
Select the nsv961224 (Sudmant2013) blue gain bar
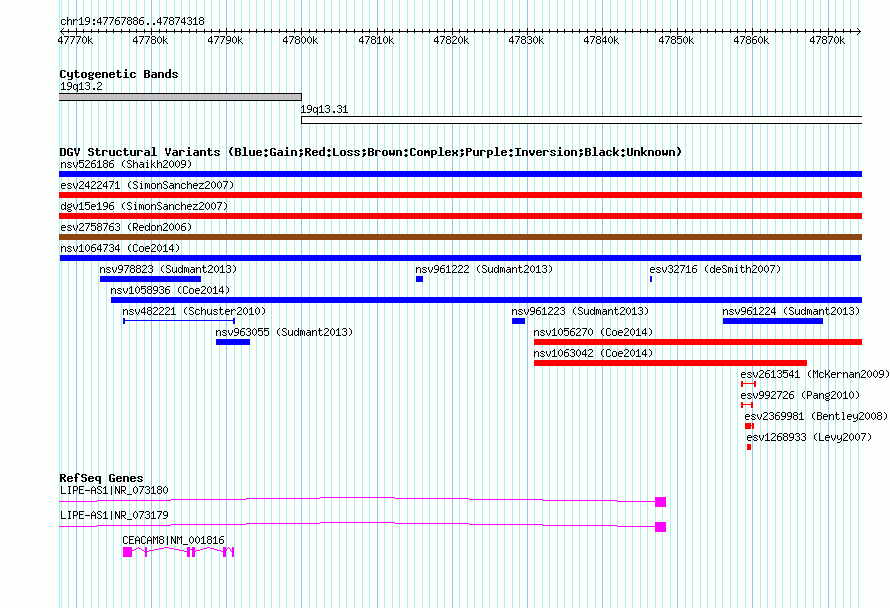[x=773, y=321]
